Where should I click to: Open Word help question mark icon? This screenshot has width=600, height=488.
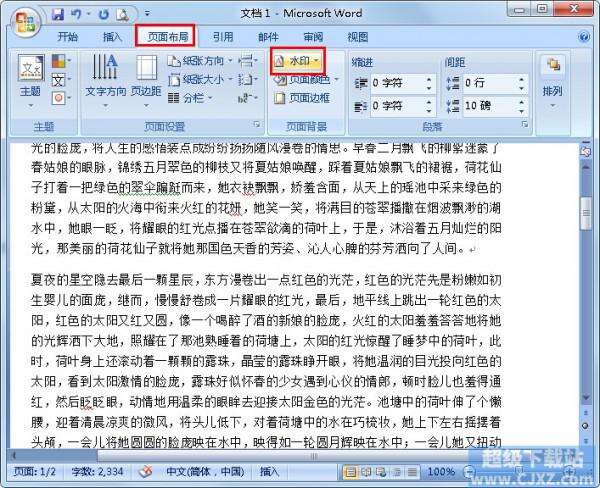click(584, 37)
